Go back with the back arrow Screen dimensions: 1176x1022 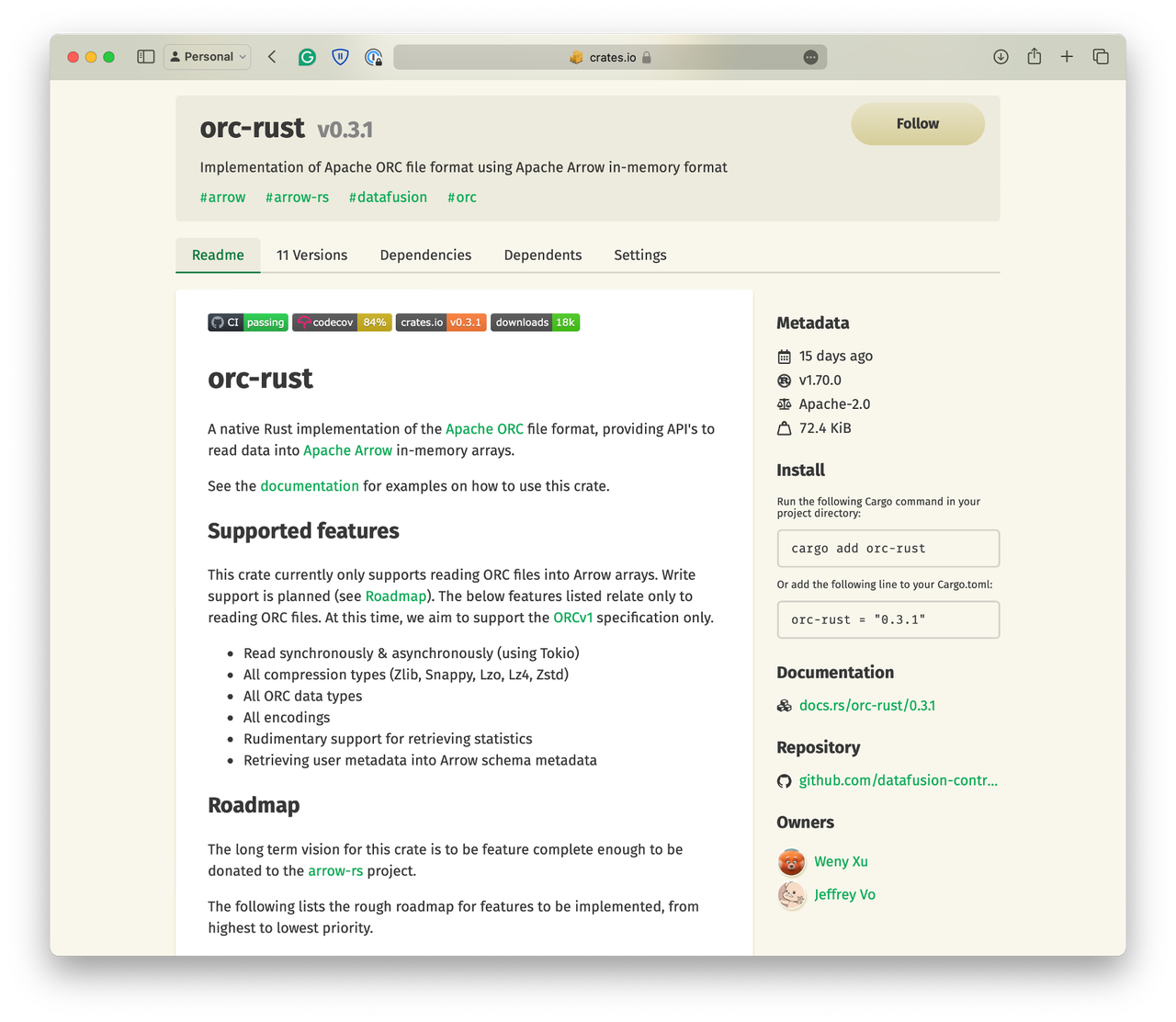click(x=272, y=57)
